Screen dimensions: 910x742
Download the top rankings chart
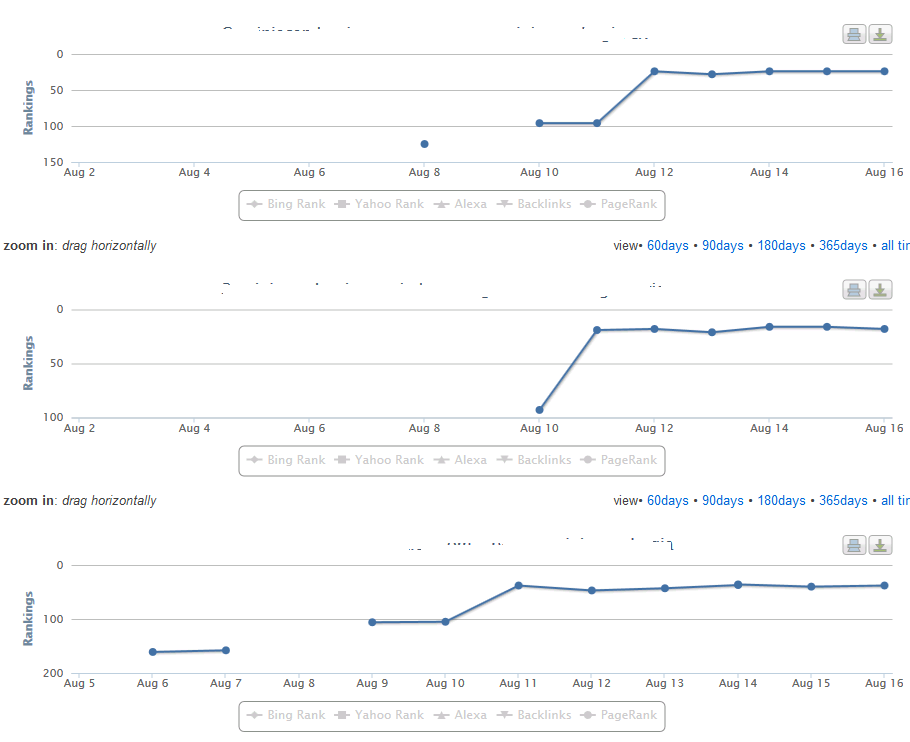point(880,35)
